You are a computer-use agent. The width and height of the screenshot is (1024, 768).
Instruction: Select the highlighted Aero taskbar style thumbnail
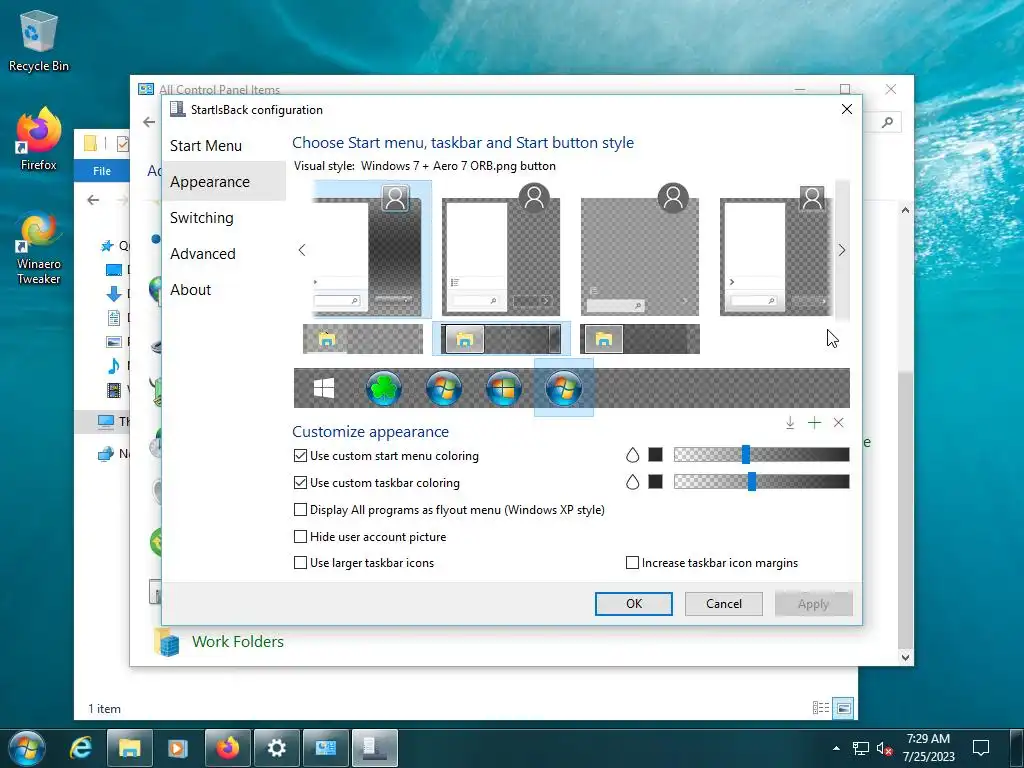502,339
